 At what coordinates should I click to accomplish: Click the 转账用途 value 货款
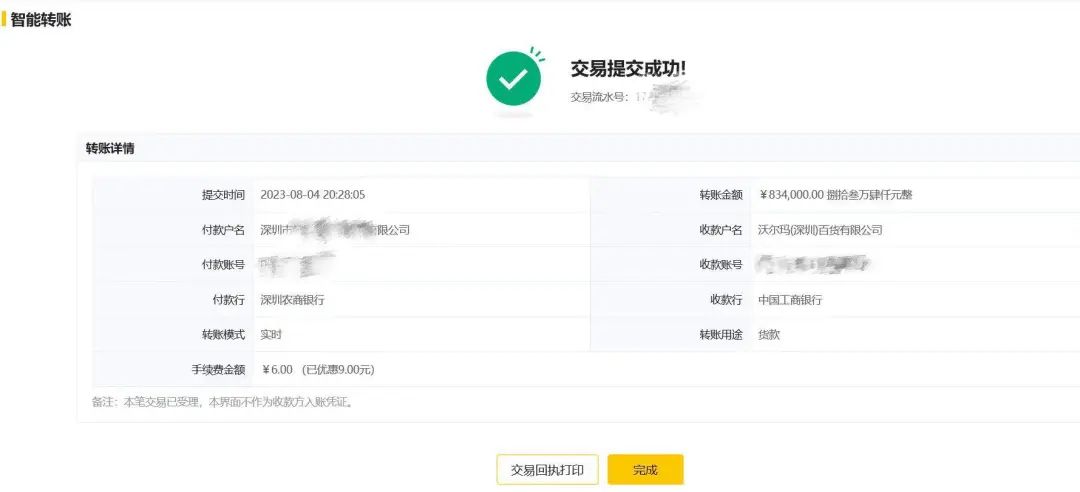(x=769, y=335)
